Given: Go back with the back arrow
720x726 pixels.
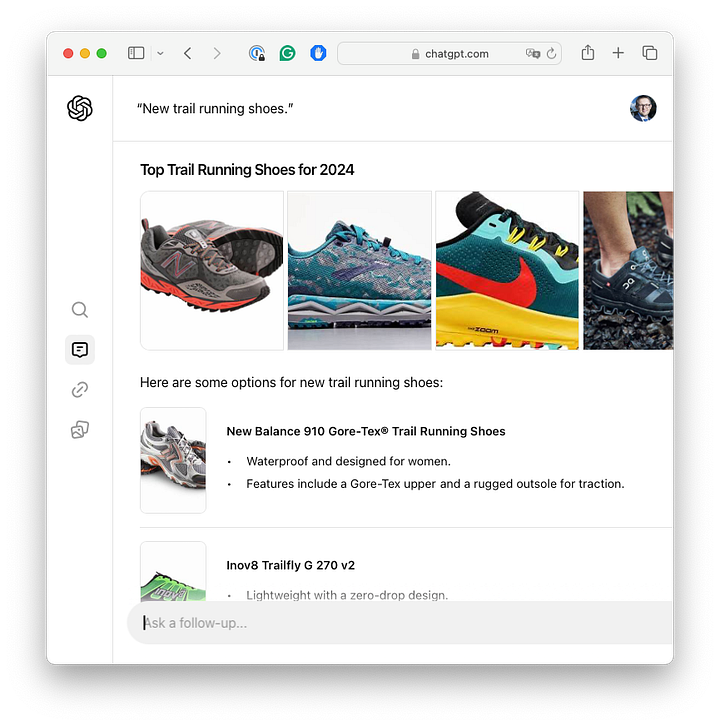Looking at the screenshot, I should (188, 53).
